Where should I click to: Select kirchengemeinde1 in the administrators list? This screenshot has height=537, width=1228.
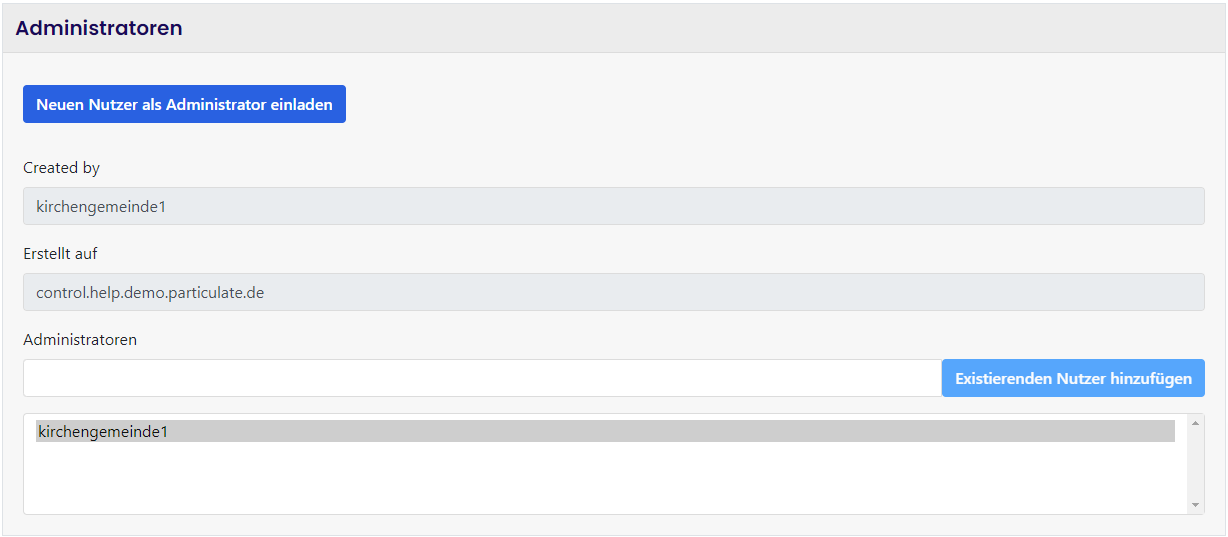pyautogui.click(x=102, y=431)
